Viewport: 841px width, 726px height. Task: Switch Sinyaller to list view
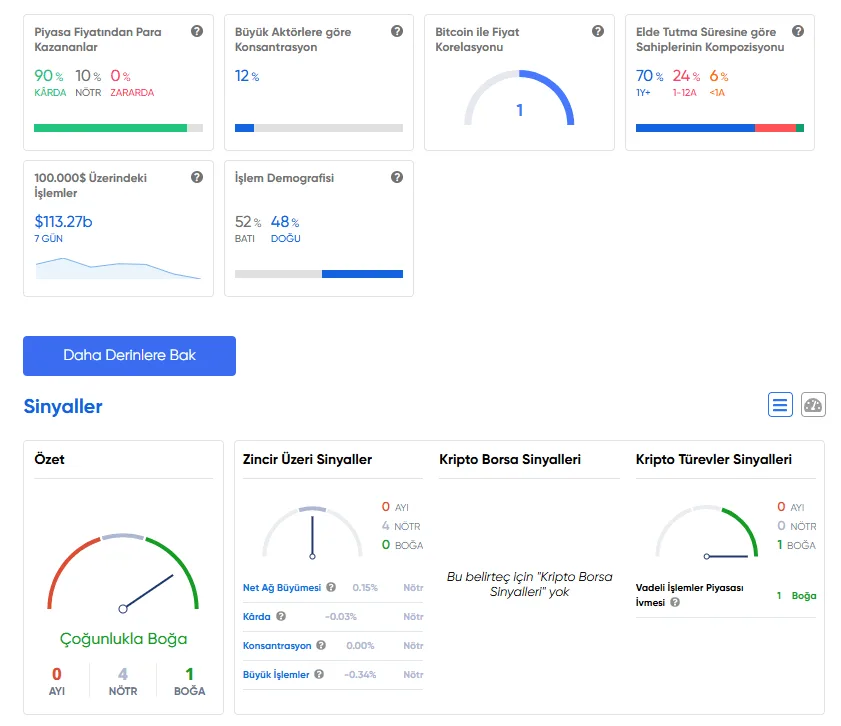[780, 405]
